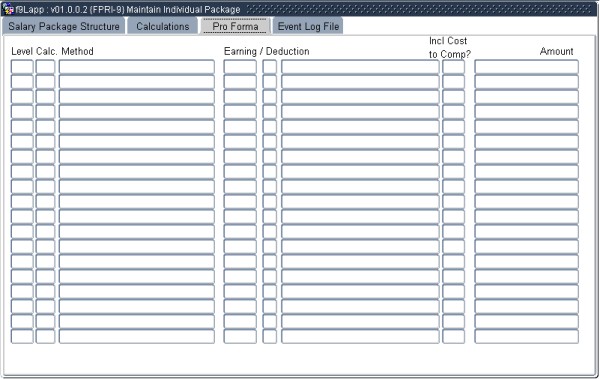
Task: Click the Incl Cost to Comp? field, first row
Action: [x=453, y=67]
